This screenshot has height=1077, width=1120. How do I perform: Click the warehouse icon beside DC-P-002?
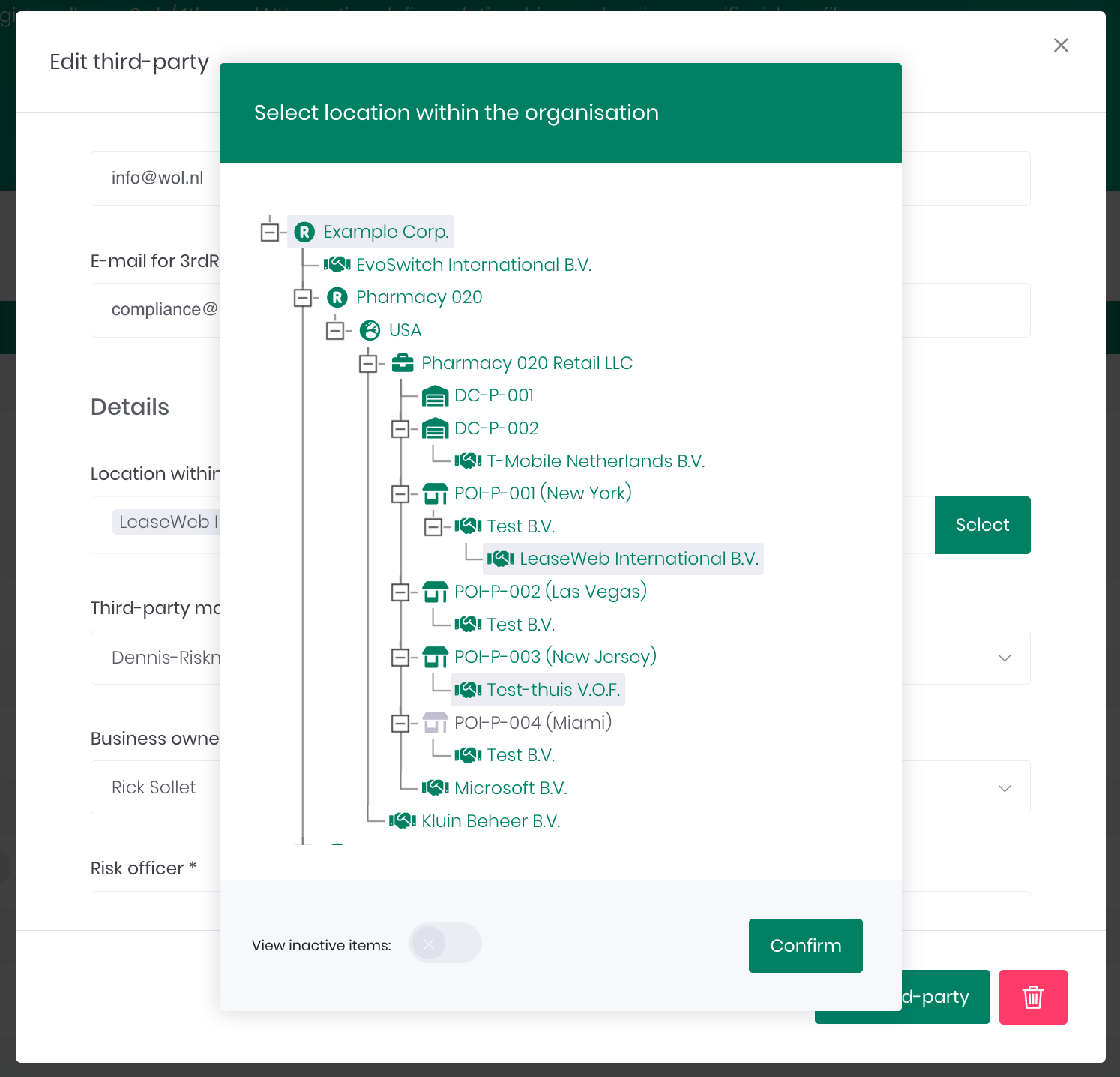(x=436, y=428)
